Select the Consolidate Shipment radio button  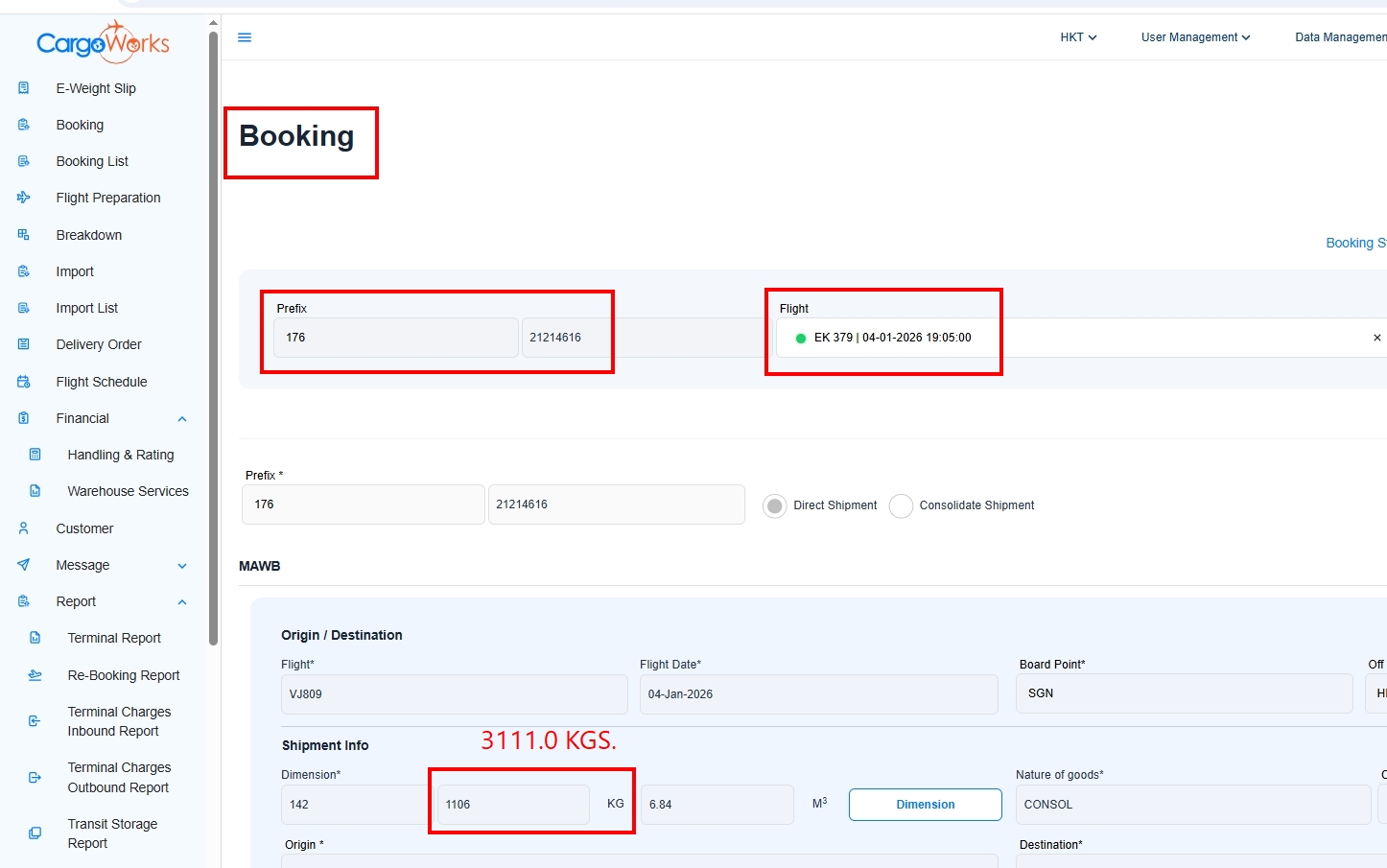point(901,505)
